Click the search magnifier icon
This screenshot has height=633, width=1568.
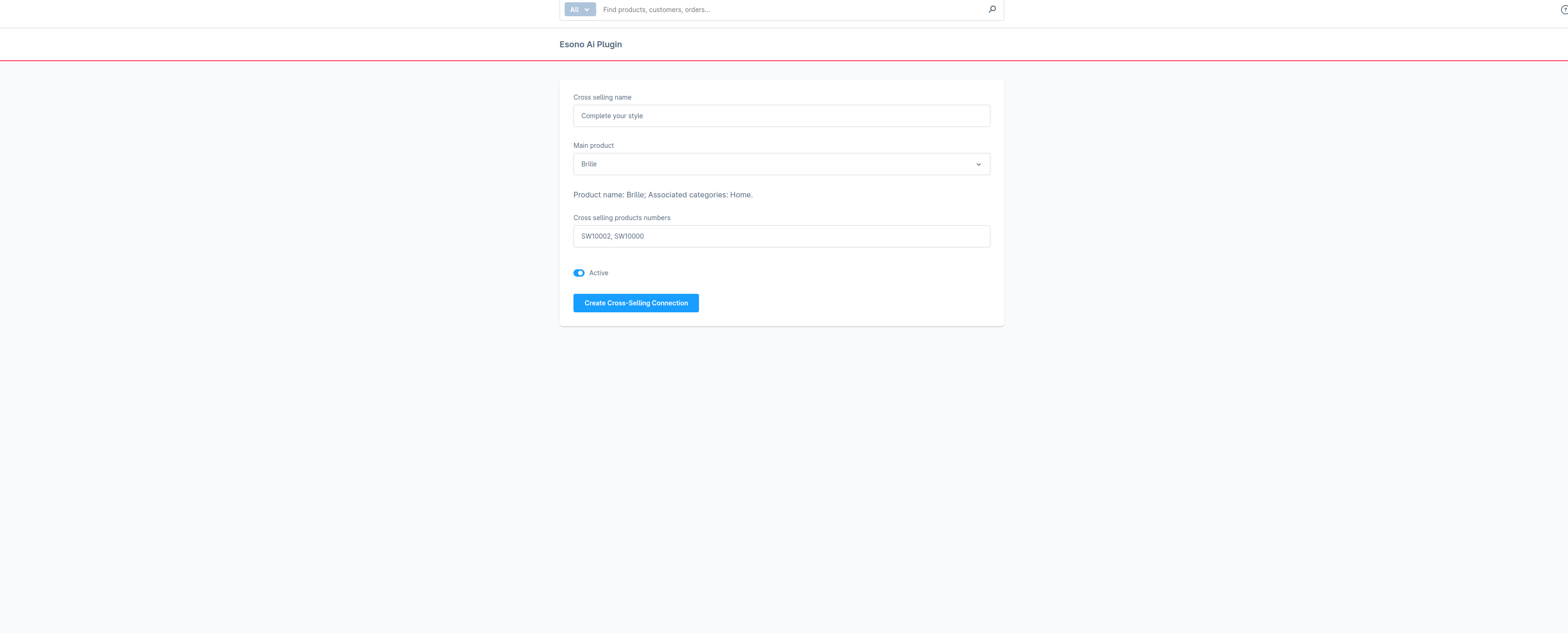pyautogui.click(x=992, y=9)
